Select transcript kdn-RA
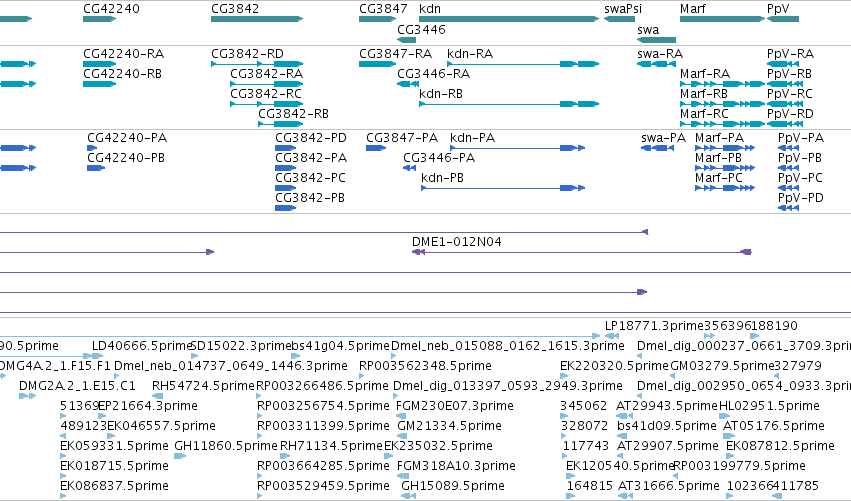This screenshot has width=851, height=501. pos(523,64)
